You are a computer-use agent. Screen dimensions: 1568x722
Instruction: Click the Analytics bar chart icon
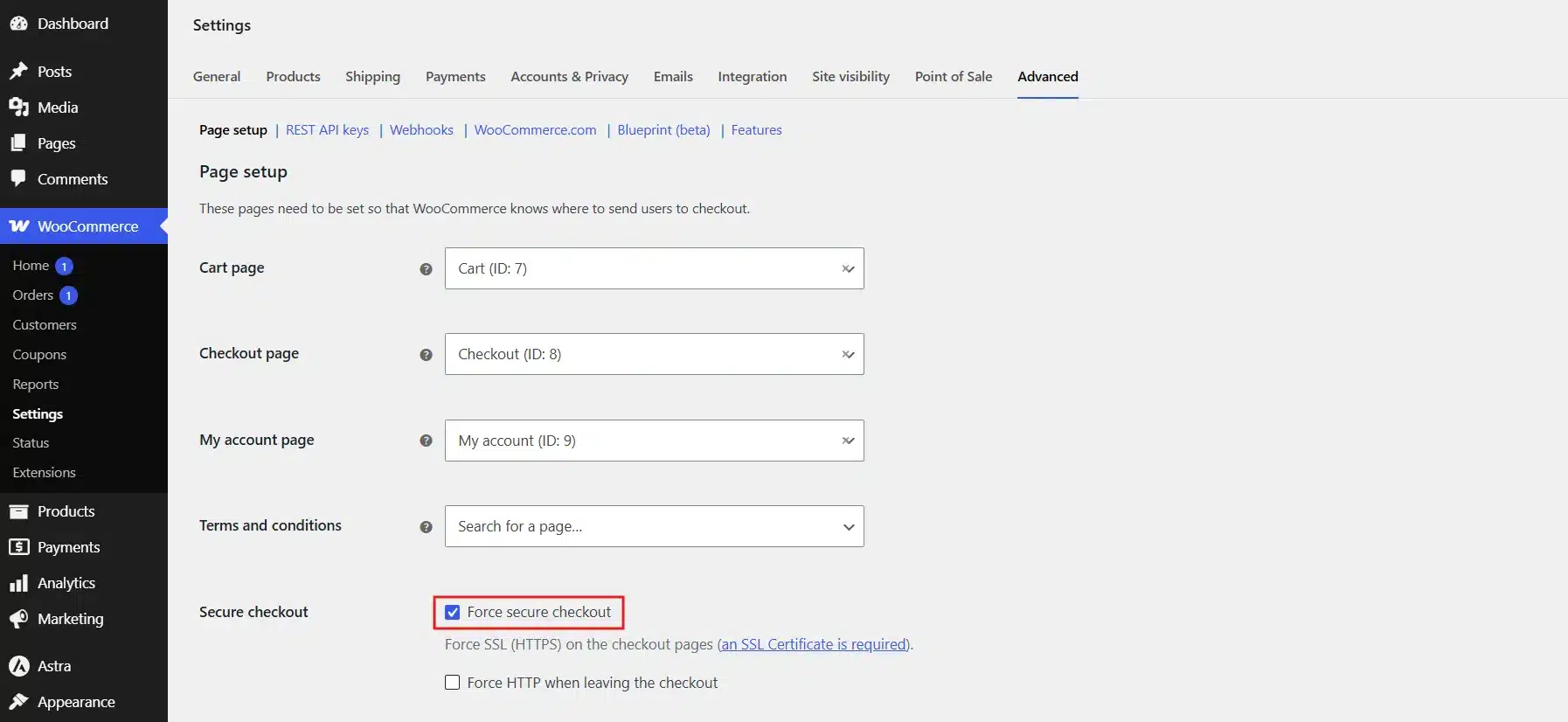pyautogui.click(x=18, y=583)
